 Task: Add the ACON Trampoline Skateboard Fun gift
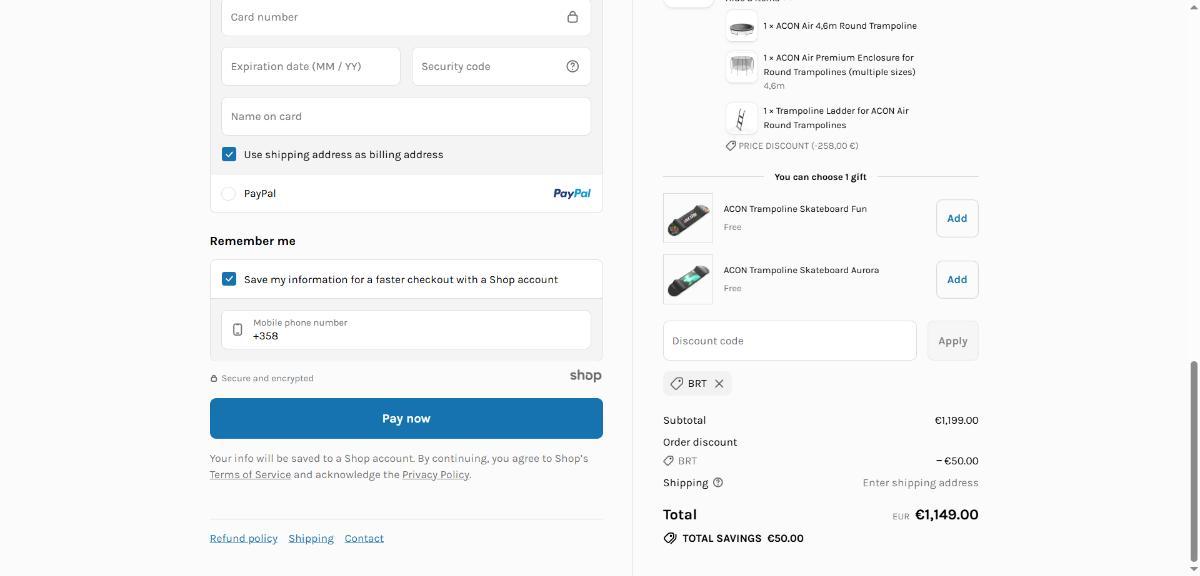pyautogui.click(x=957, y=218)
